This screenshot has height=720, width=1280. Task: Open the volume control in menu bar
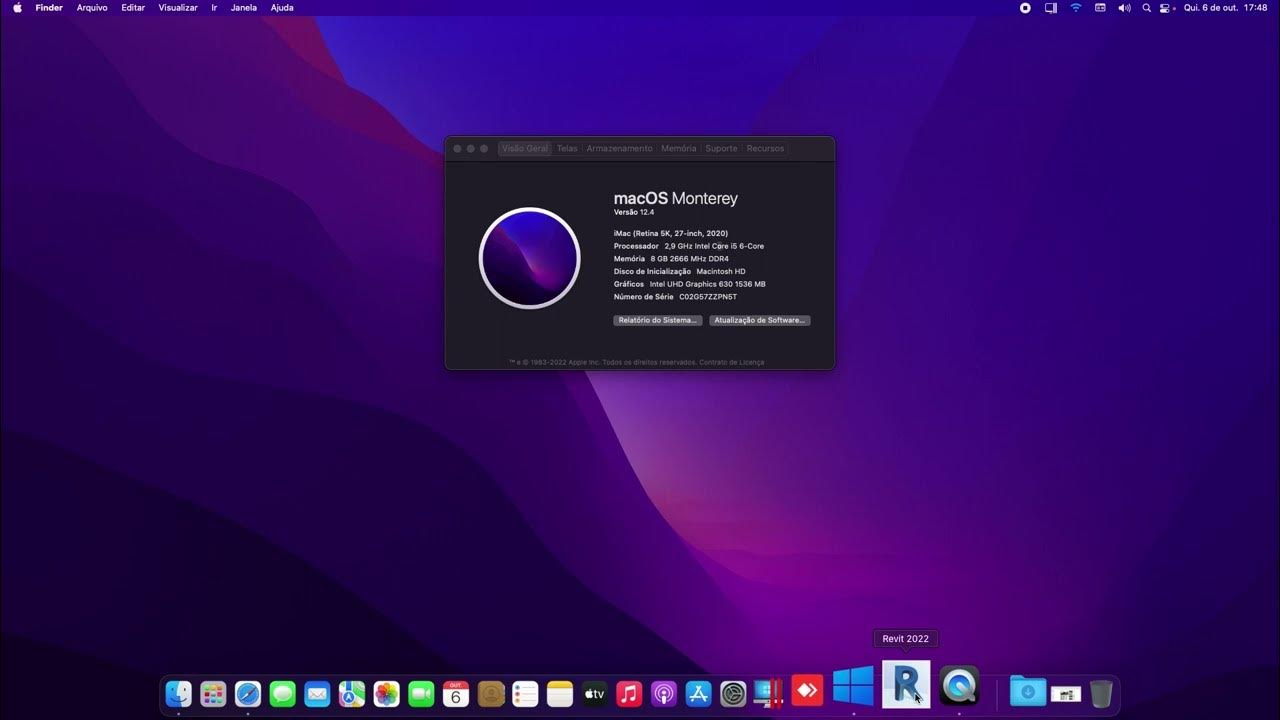pyautogui.click(x=1124, y=7)
